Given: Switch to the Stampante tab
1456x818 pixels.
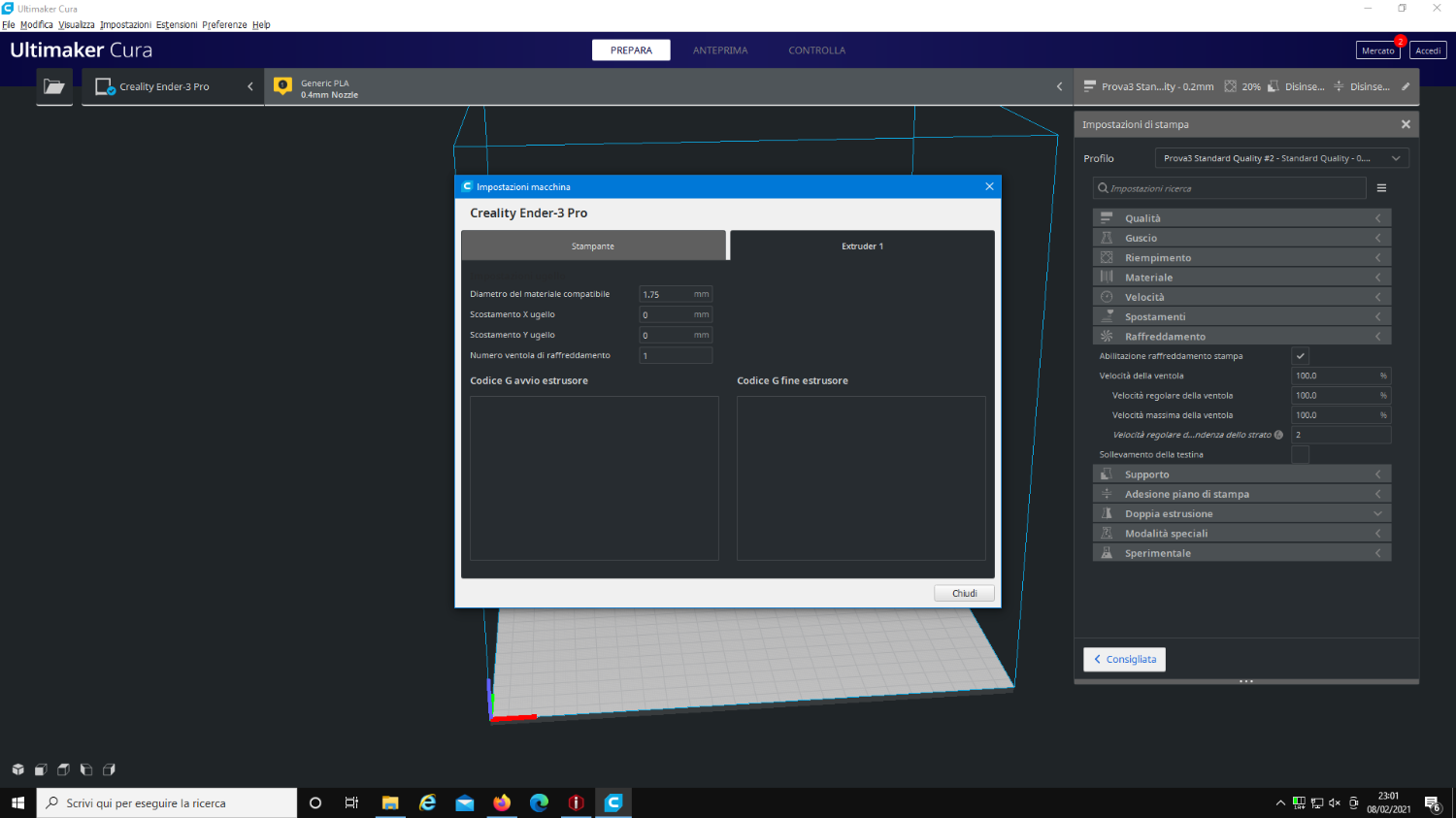Looking at the screenshot, I should [593, 246].
